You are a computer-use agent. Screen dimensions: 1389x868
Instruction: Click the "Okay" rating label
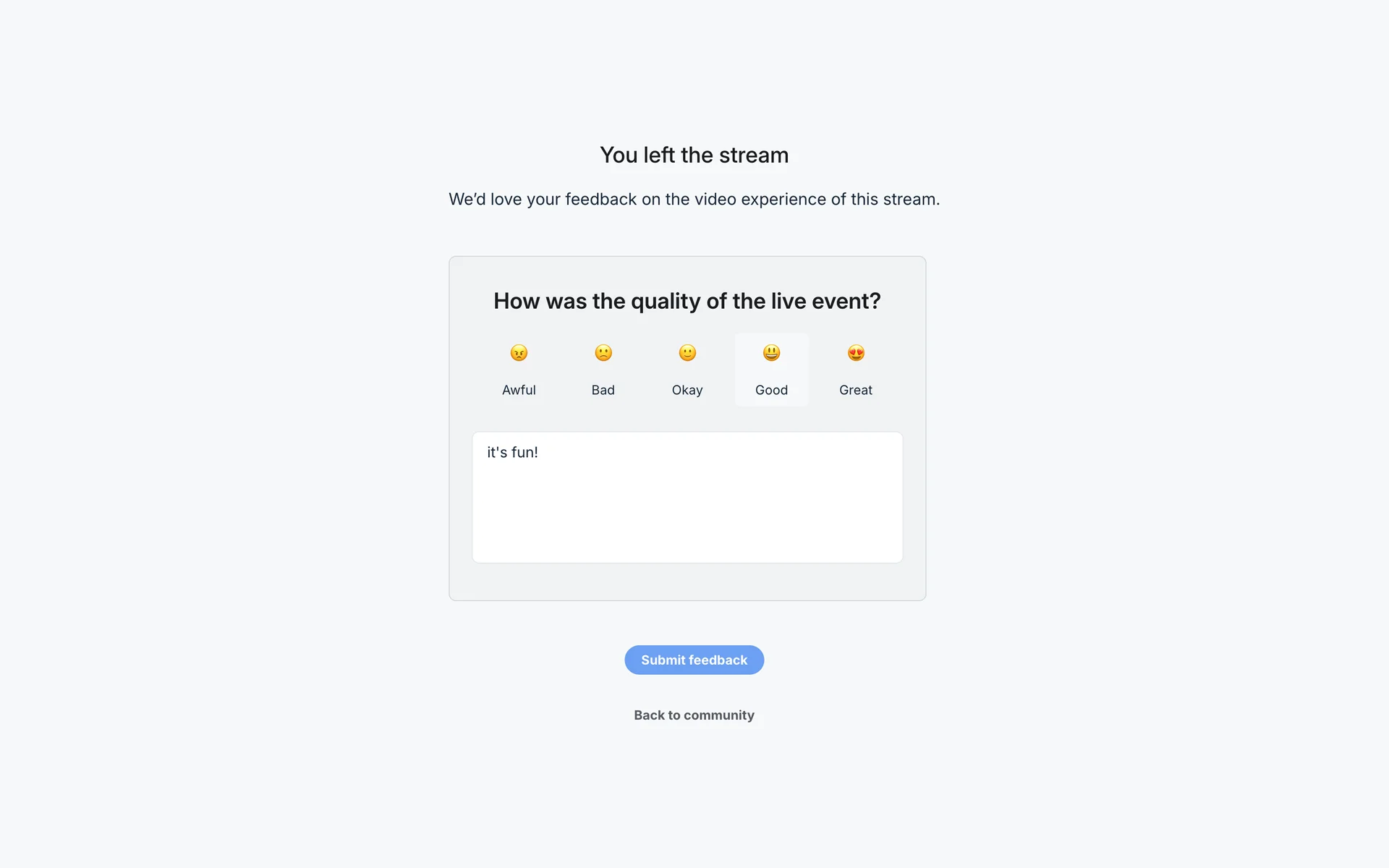pos(687,390)
